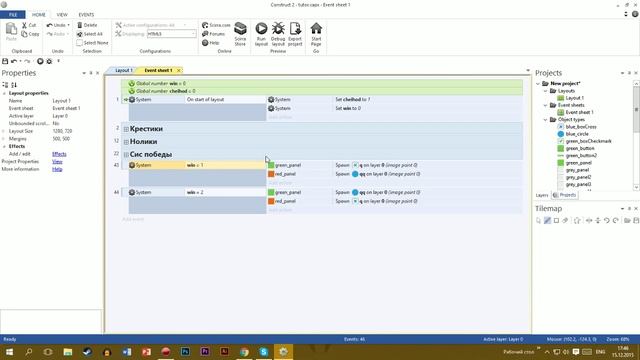The height and width of the screenshot is (360, 640).
Task: Click the Scirra.com button
Action: (x=216, y=25)
